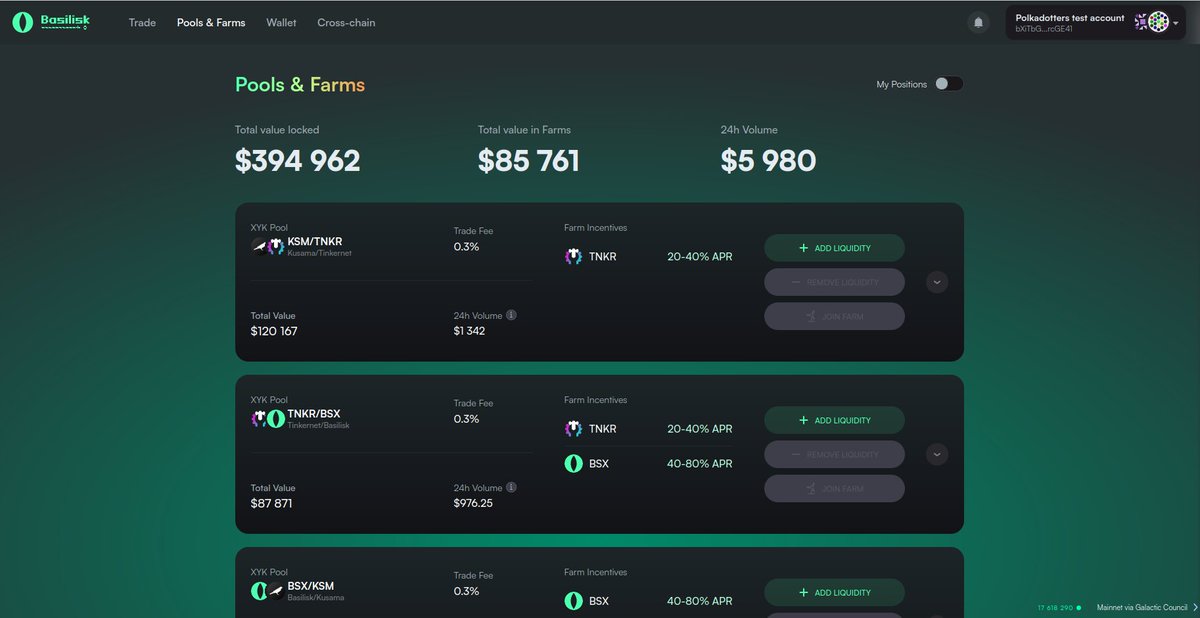Open the Pools & Farms tab
This screenshot has width=1200, height=618.
coord(211,22)
